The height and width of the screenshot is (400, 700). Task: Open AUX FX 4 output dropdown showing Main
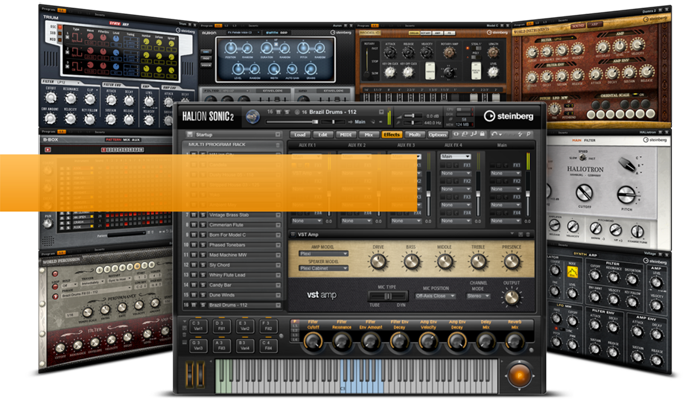pos(455,157)
